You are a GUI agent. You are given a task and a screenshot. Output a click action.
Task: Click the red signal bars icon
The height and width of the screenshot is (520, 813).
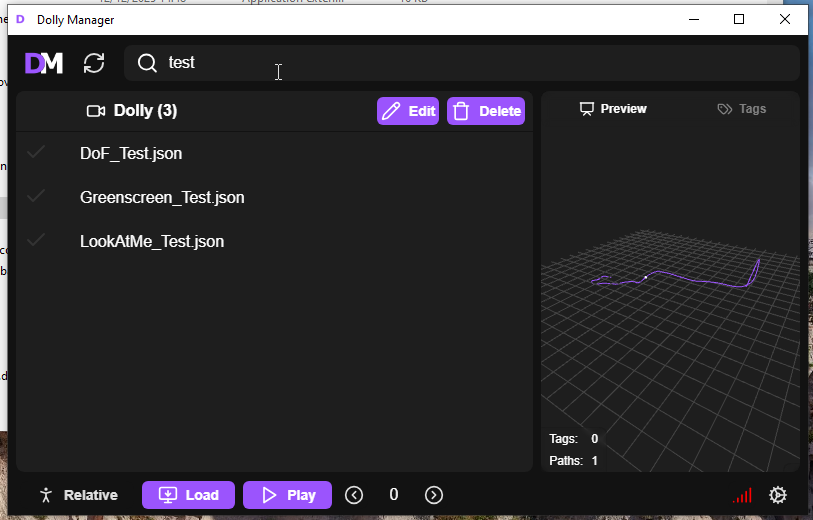pos(743,495)
